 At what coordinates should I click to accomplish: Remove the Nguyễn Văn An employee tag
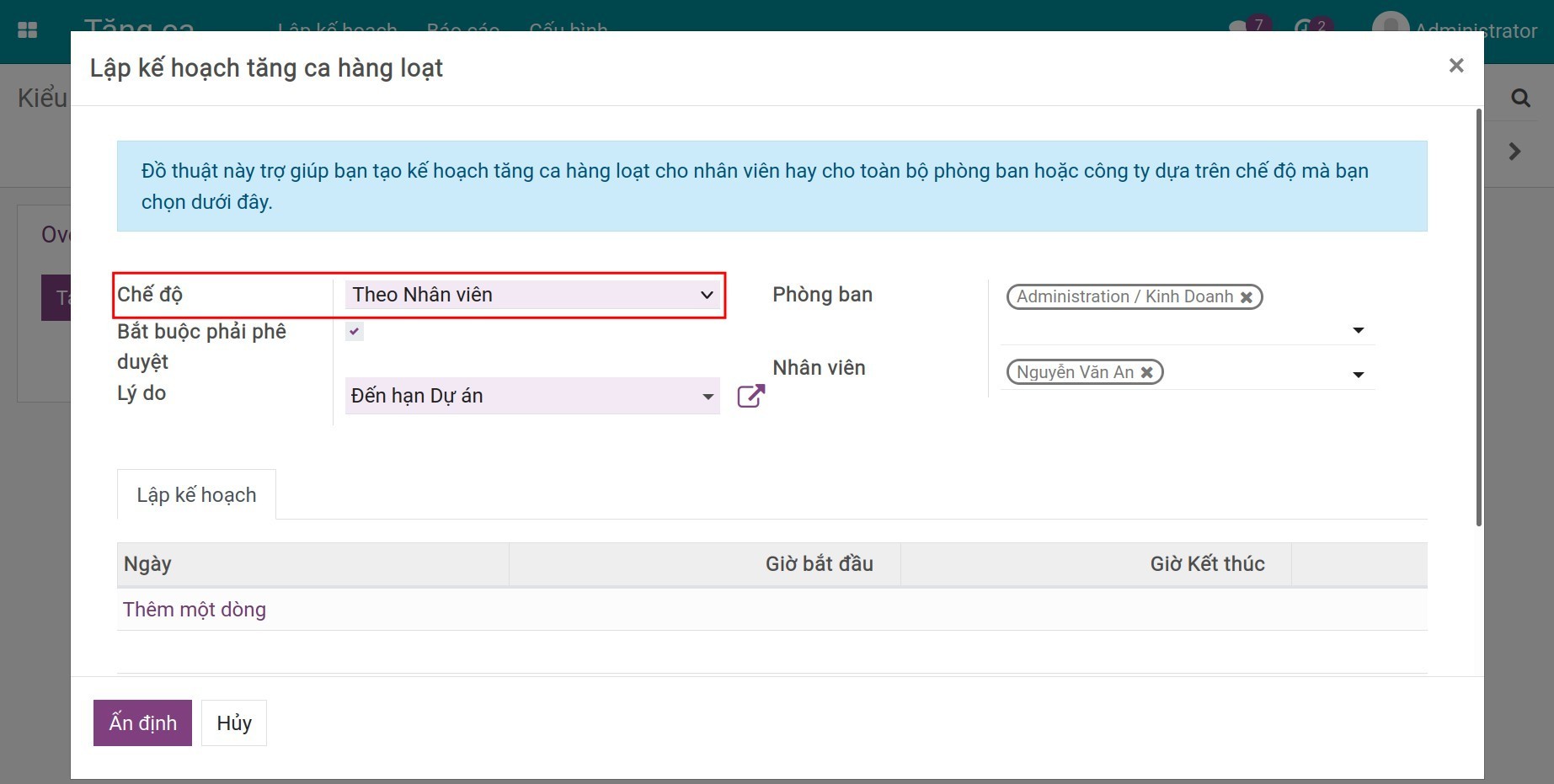(x=1146, y=372)
